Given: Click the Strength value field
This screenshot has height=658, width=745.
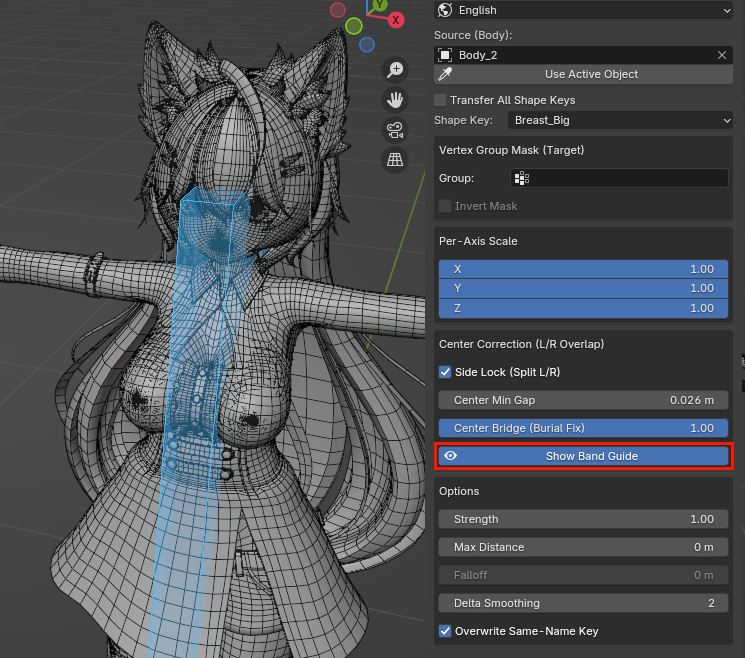Looking at the screenshot, I should tap(583, 519).
